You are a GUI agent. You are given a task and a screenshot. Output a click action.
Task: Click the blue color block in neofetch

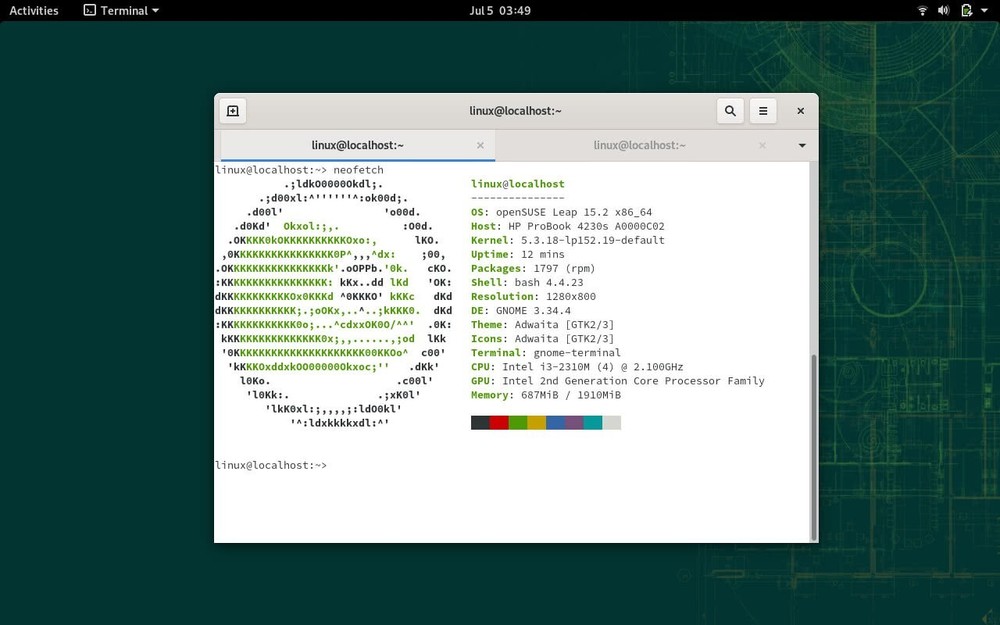tap(555, 422)
